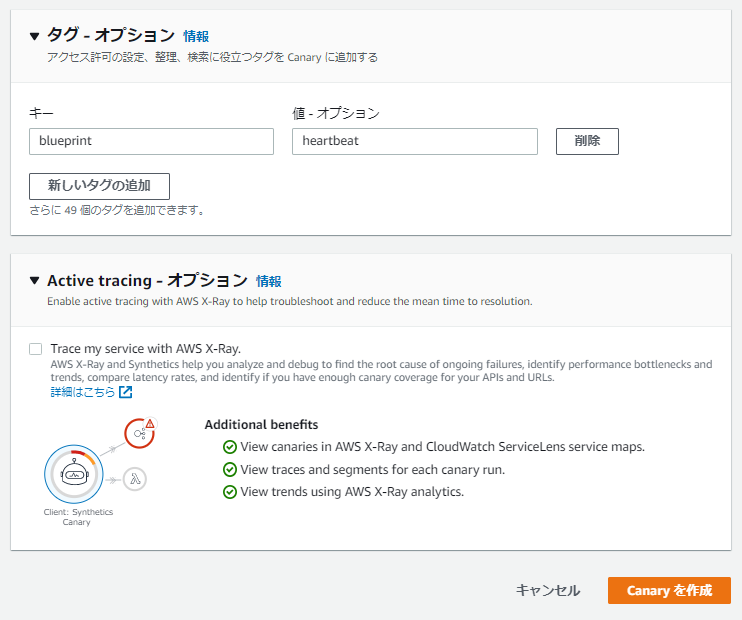Remove the tag with 削除 button
Image resolution: width=742 pixels, height=620 pixels.
tap(587, 141)
